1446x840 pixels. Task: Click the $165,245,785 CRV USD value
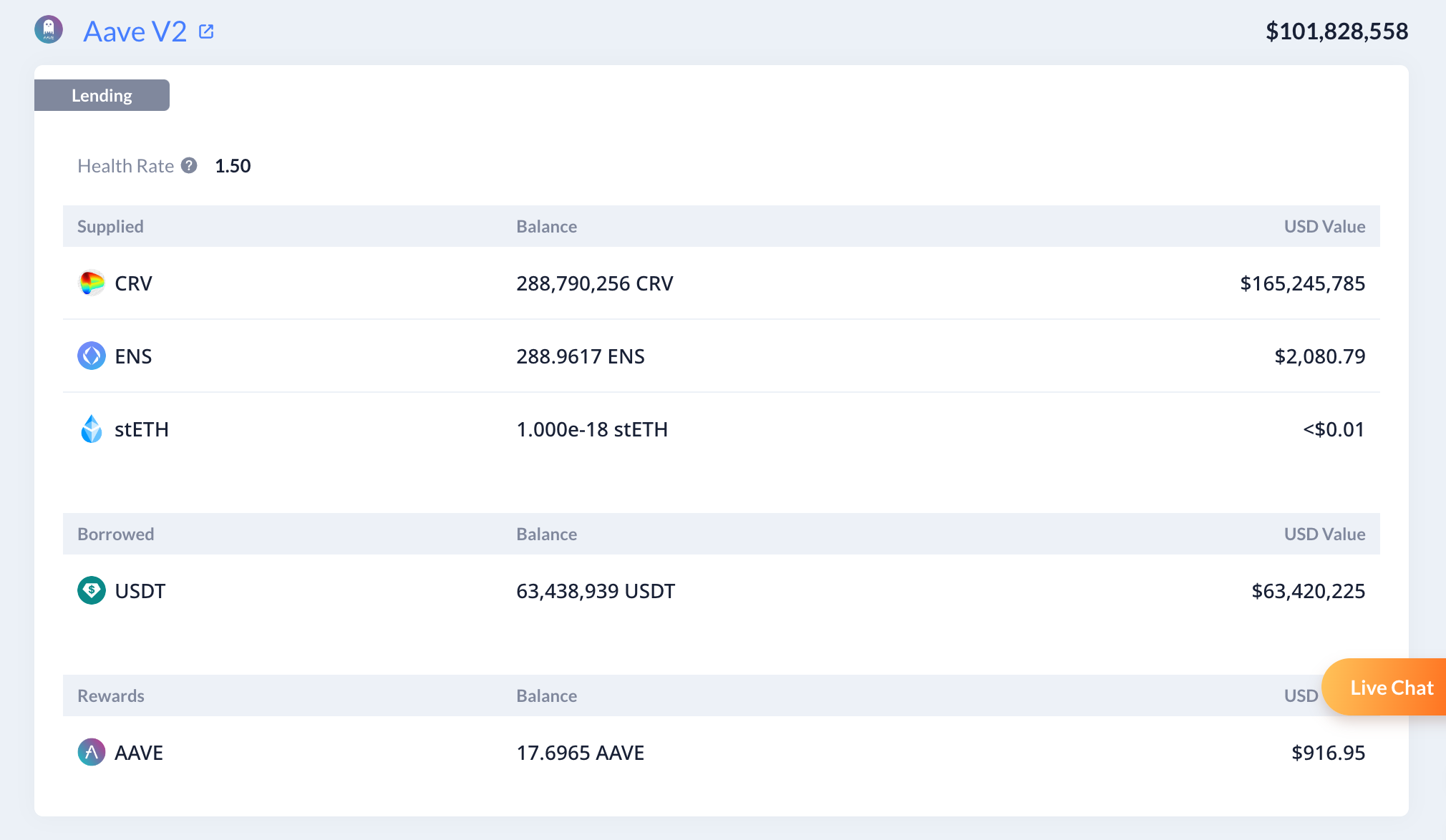click(1302, 283)
